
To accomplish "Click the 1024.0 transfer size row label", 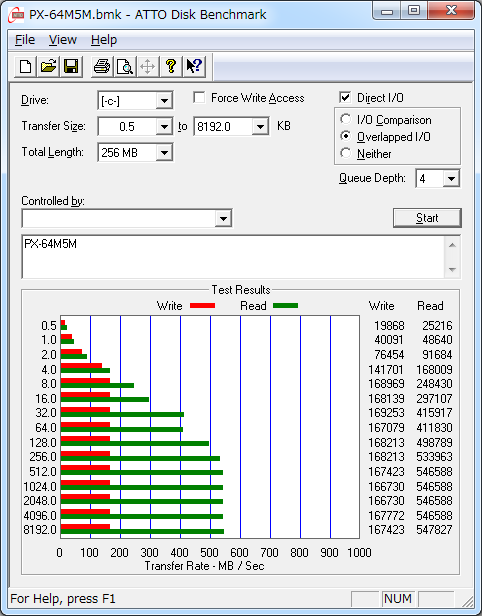I will coord(40,487).
